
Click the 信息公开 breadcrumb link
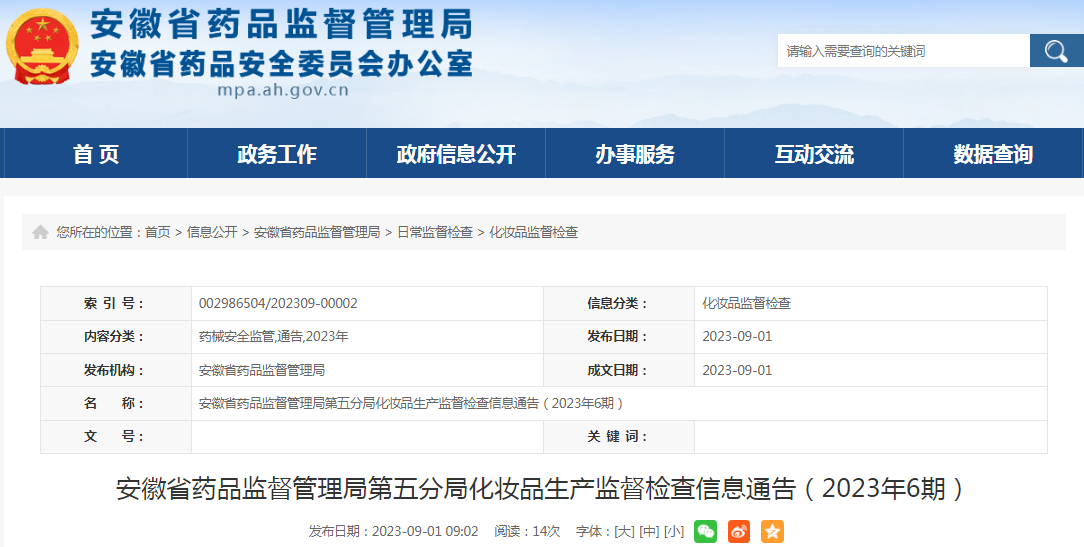tap(212, 232)
